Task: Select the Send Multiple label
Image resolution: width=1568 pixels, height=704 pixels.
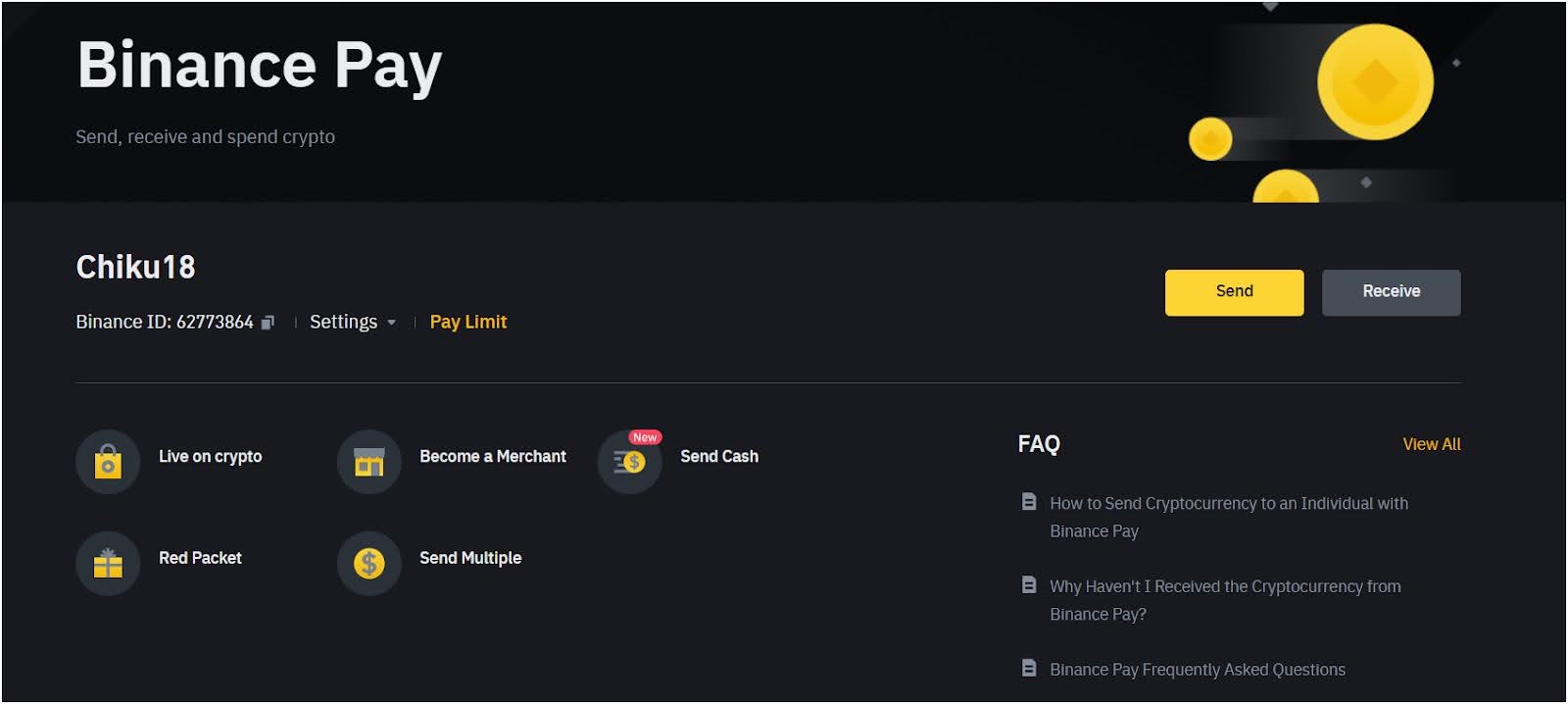Action: point(470,558)
